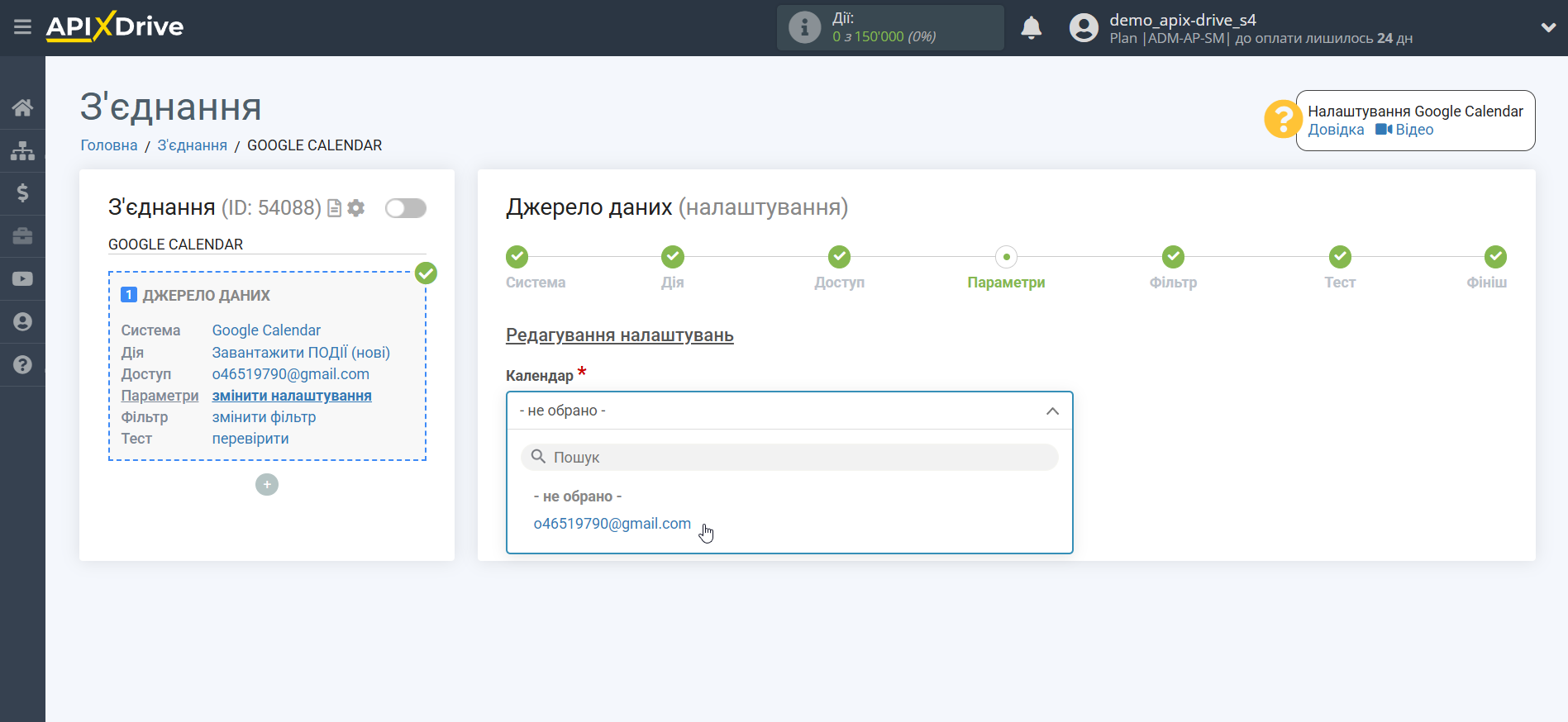The height and width of the screenshot is (722, 1568).
Task: Open the Головна breadcrumb link
Action: click(x=109, y=145)
